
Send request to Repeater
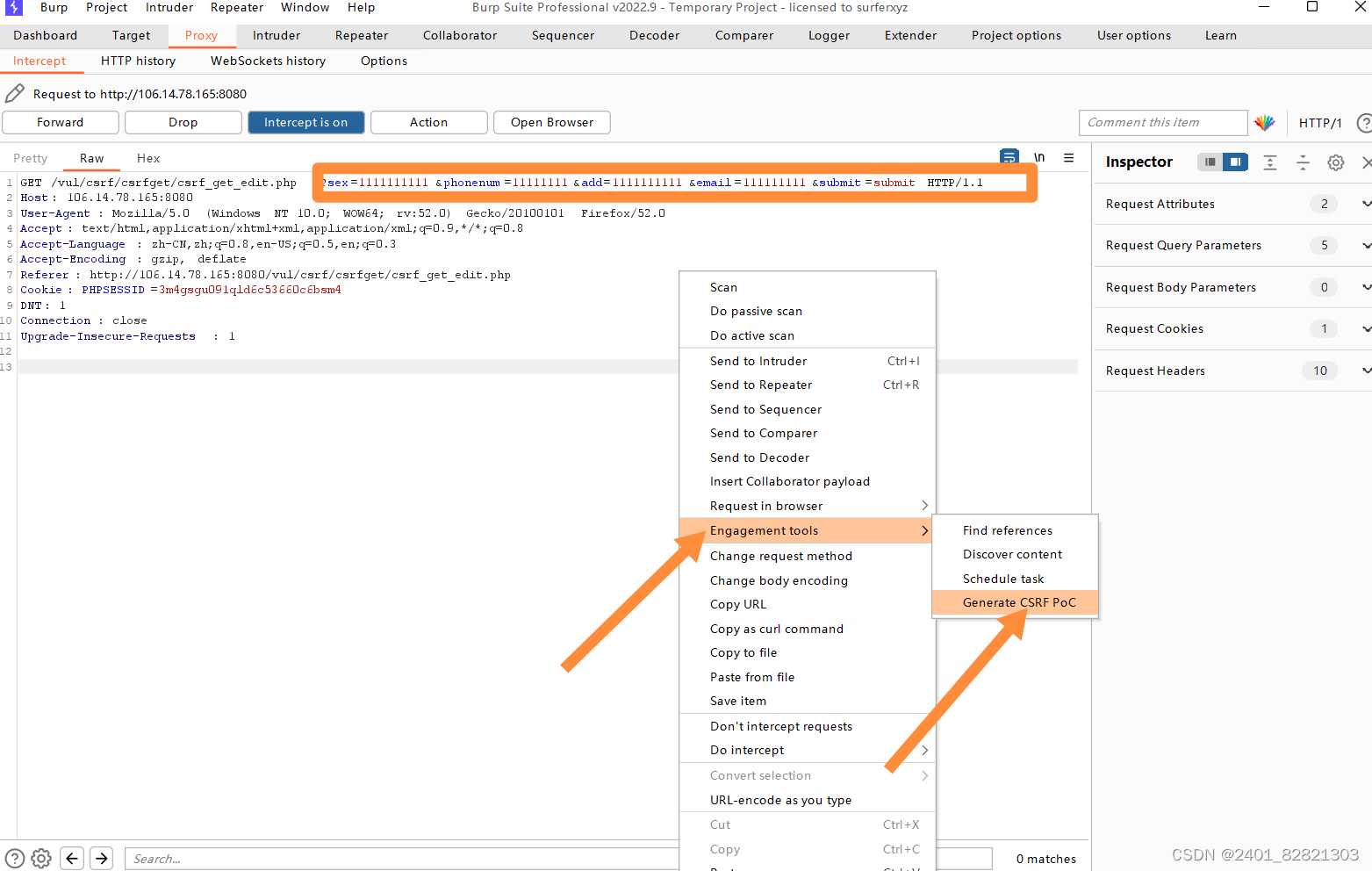click(x=808, y=385)
